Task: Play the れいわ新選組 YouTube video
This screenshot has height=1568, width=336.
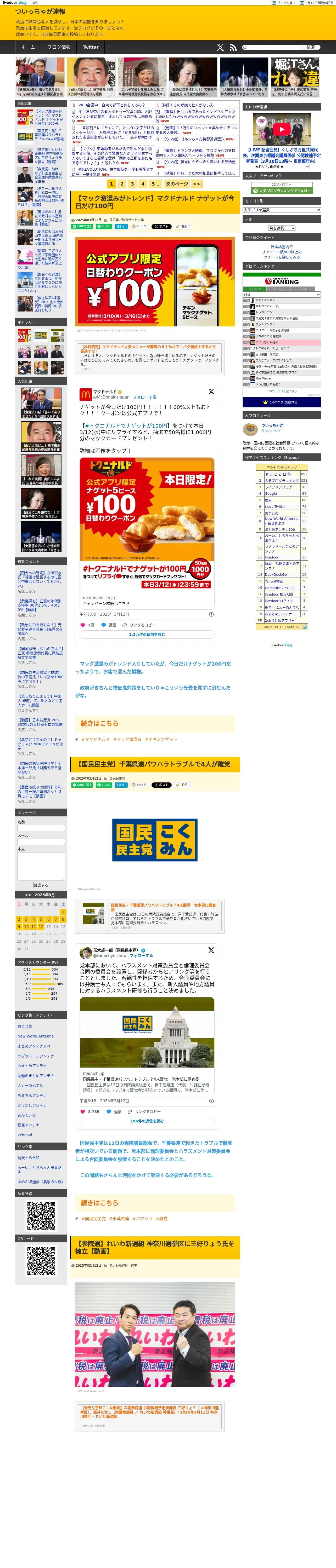Action: pyautogui.click(x=282, y=129)
